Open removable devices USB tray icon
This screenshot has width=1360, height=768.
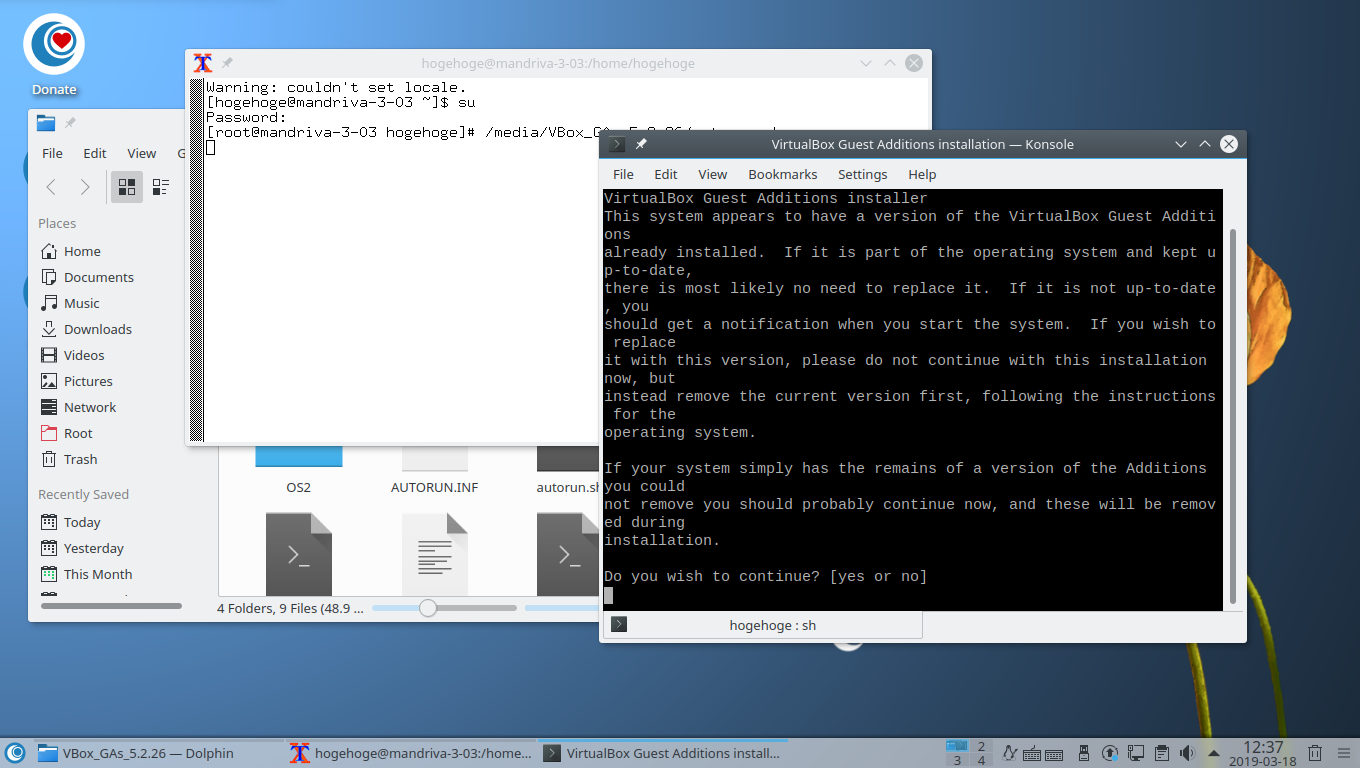tap(1085, 753)
